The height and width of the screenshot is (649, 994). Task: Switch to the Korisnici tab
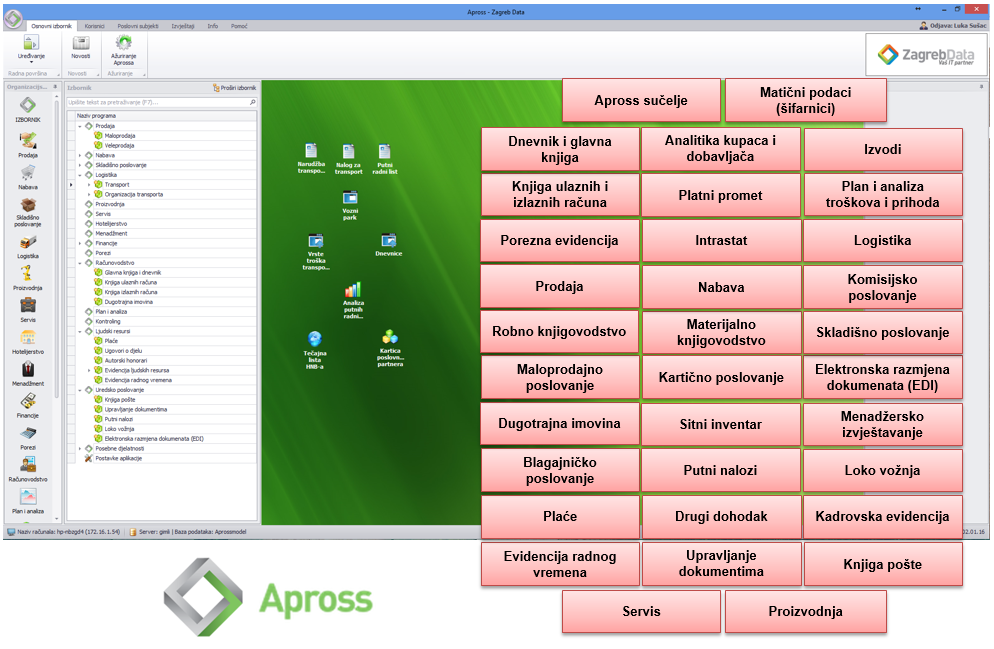(94, 26)
